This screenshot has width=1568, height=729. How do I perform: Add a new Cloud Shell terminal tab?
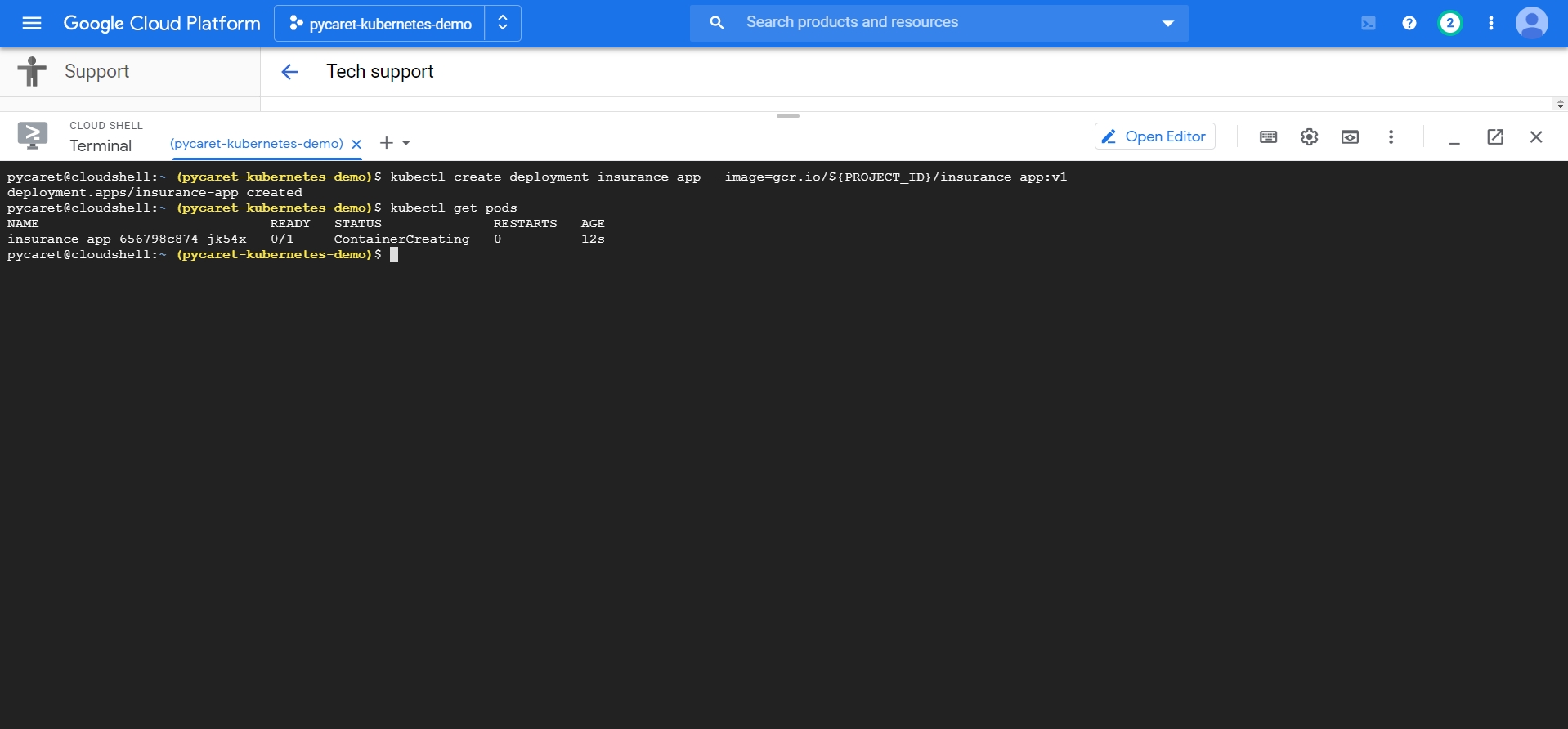point(387,143)
